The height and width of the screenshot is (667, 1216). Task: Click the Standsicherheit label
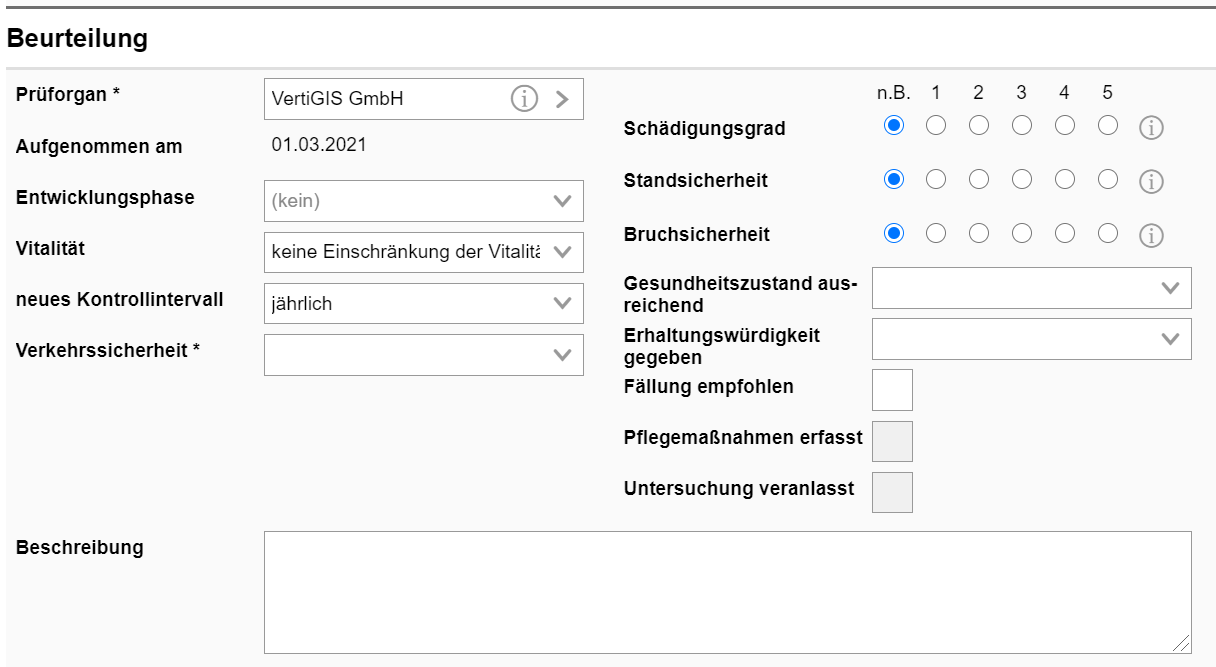(x=696, y=182)
